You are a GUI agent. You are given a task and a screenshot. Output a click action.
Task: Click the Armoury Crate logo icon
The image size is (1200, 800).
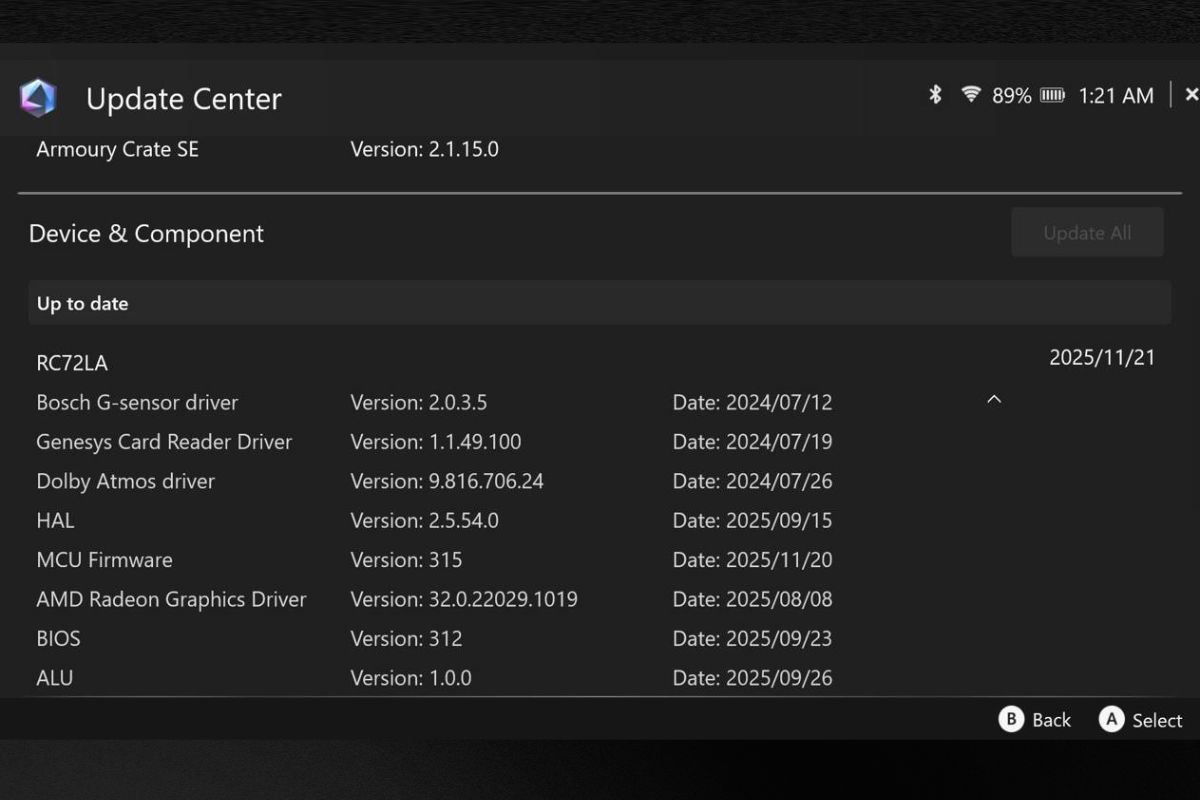38,98
